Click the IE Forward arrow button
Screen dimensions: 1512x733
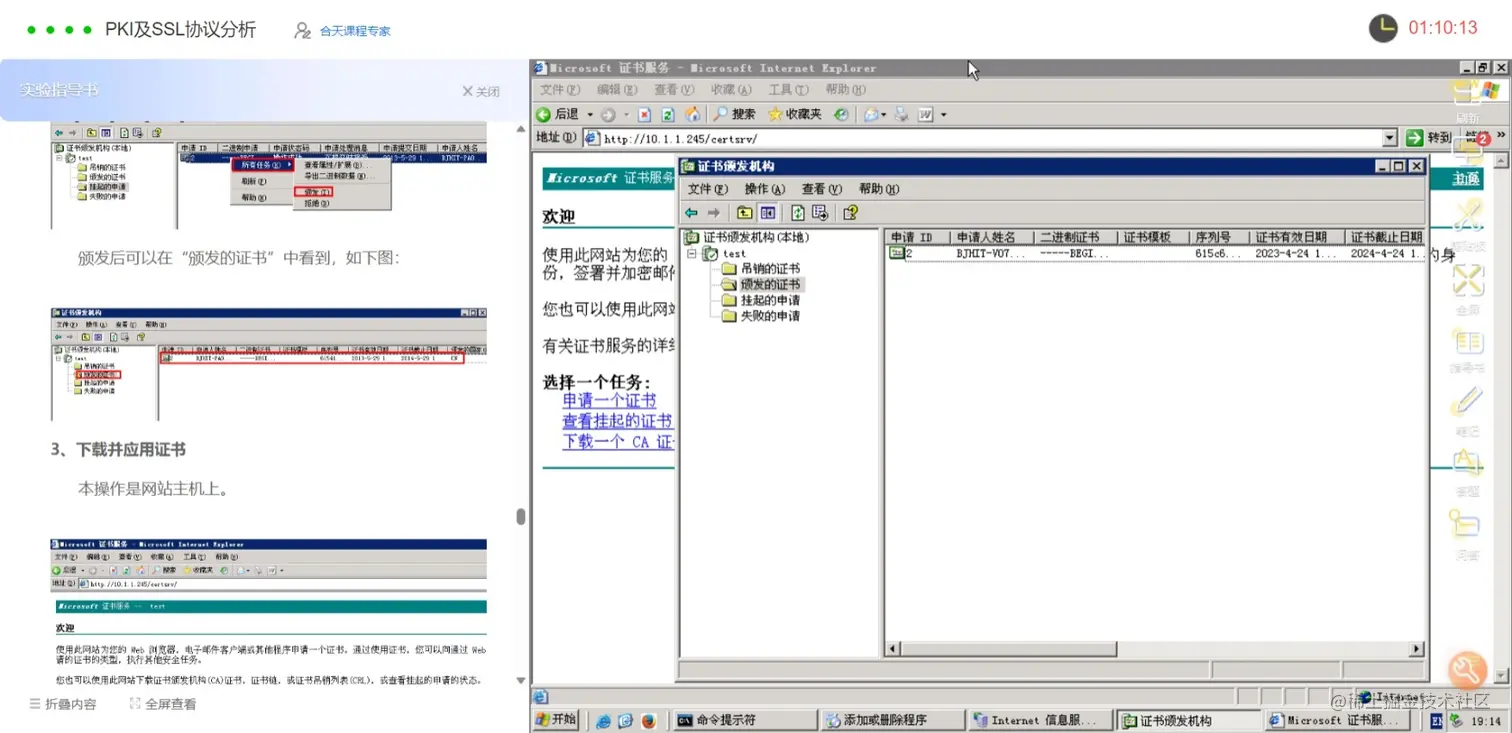[608, 114]
